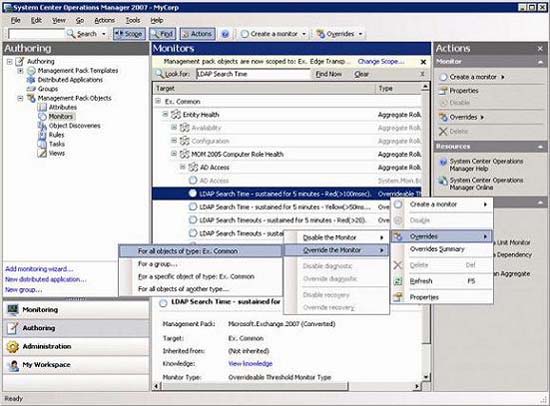Click the Monitoring workspace icon
The height and width of the screenshot is (406, 550).
[x=13, y=310]
